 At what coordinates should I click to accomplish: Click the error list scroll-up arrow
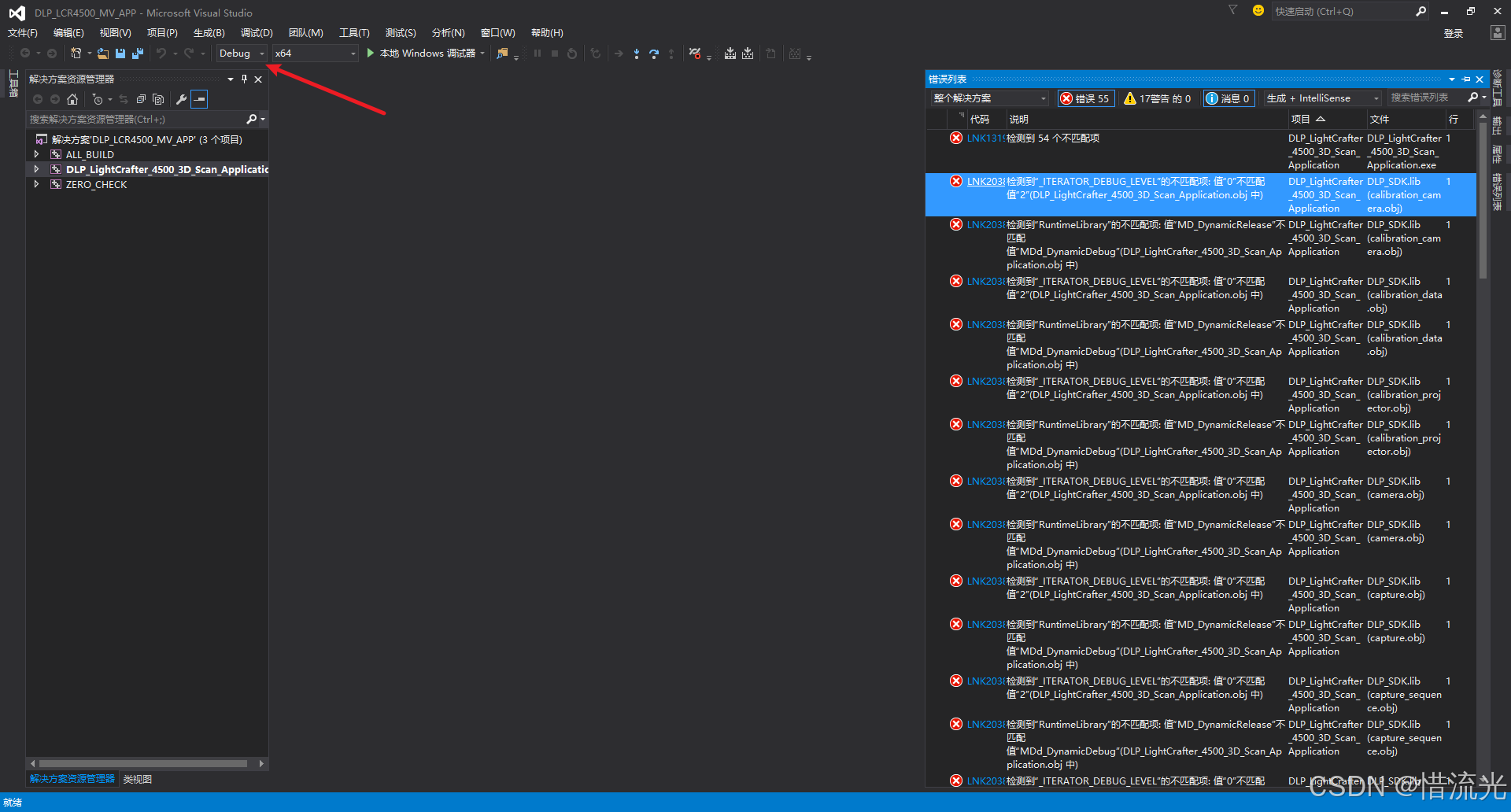[x=1483, y=116]
